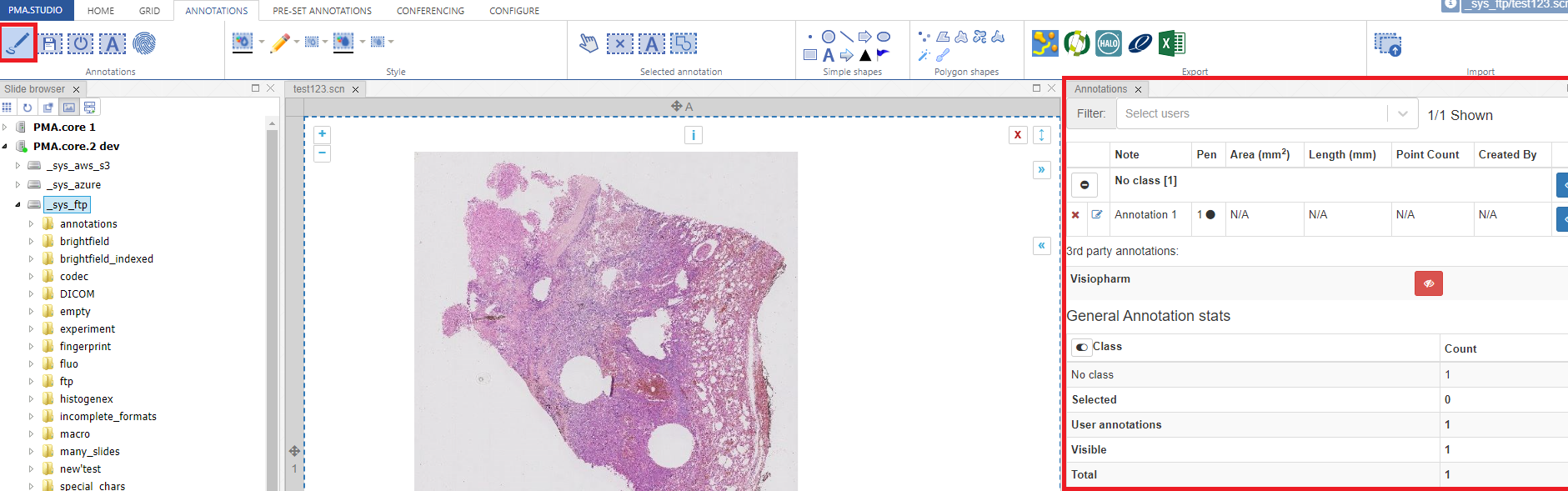
Task: Click the fingerprint icon in Annotations group
Action: click(144, 43)
